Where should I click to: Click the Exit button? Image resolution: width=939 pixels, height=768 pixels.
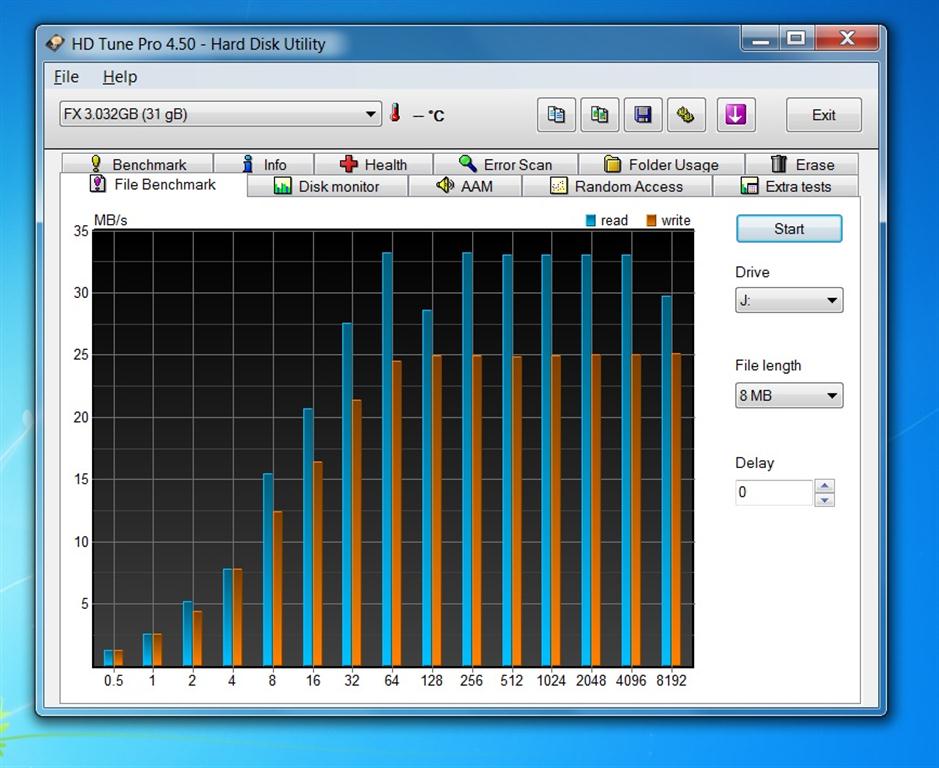pos(823,115)
